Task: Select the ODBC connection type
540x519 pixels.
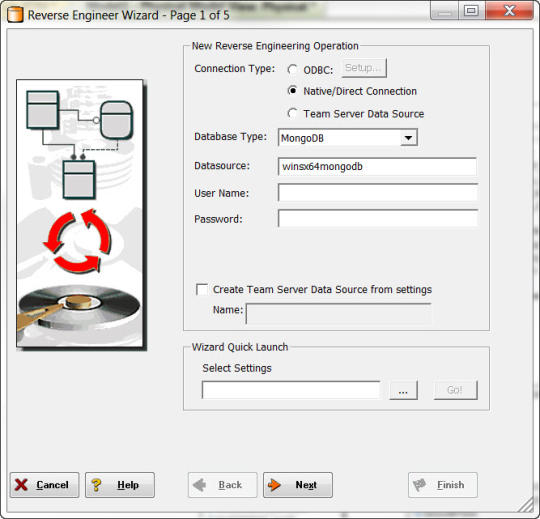Action: pos(292,70)
